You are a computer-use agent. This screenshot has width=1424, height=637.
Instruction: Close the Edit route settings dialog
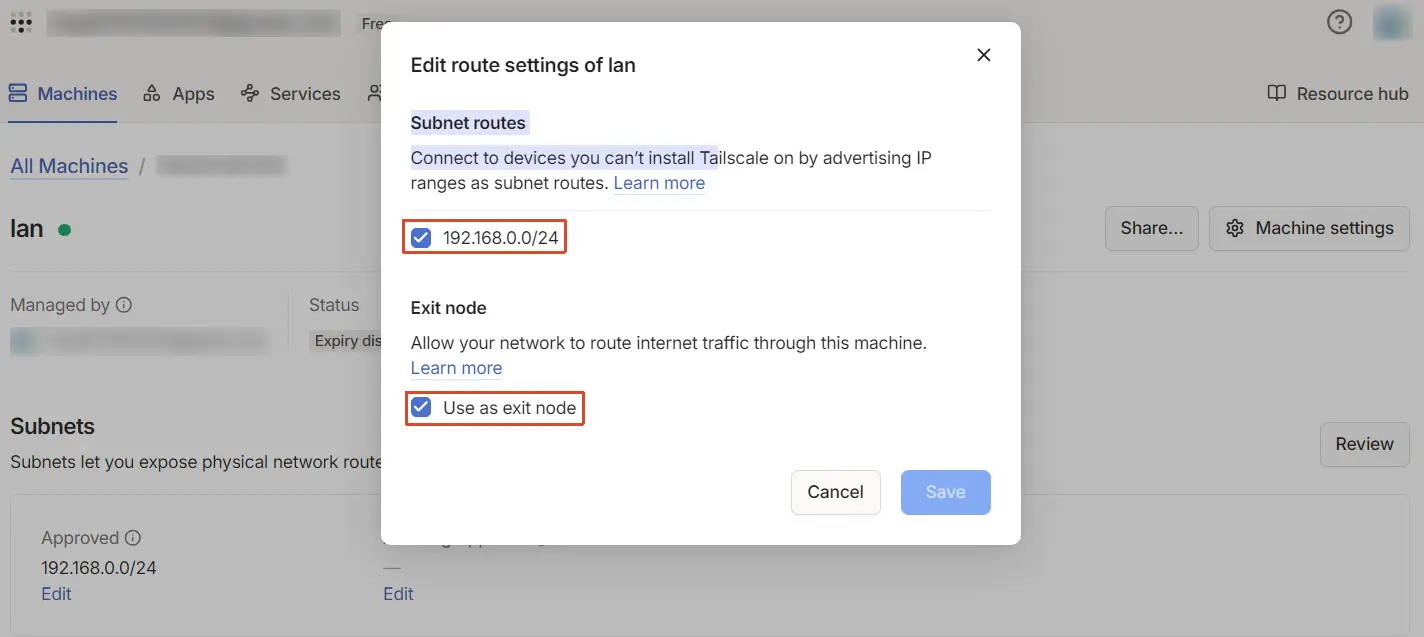[x=984, y=55]
